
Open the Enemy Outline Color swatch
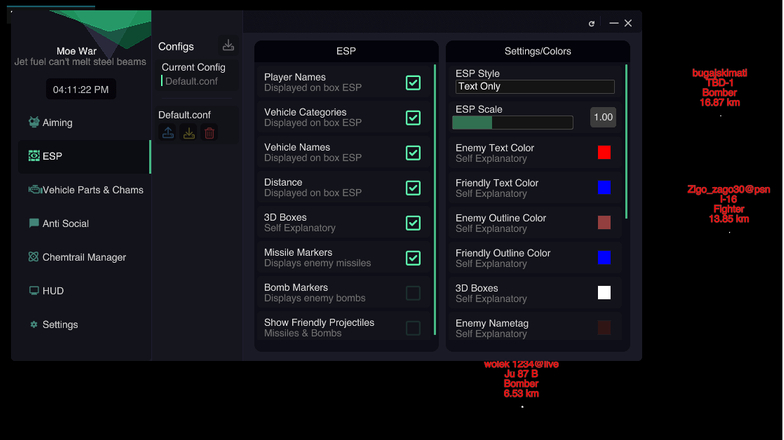click(604, 222)
